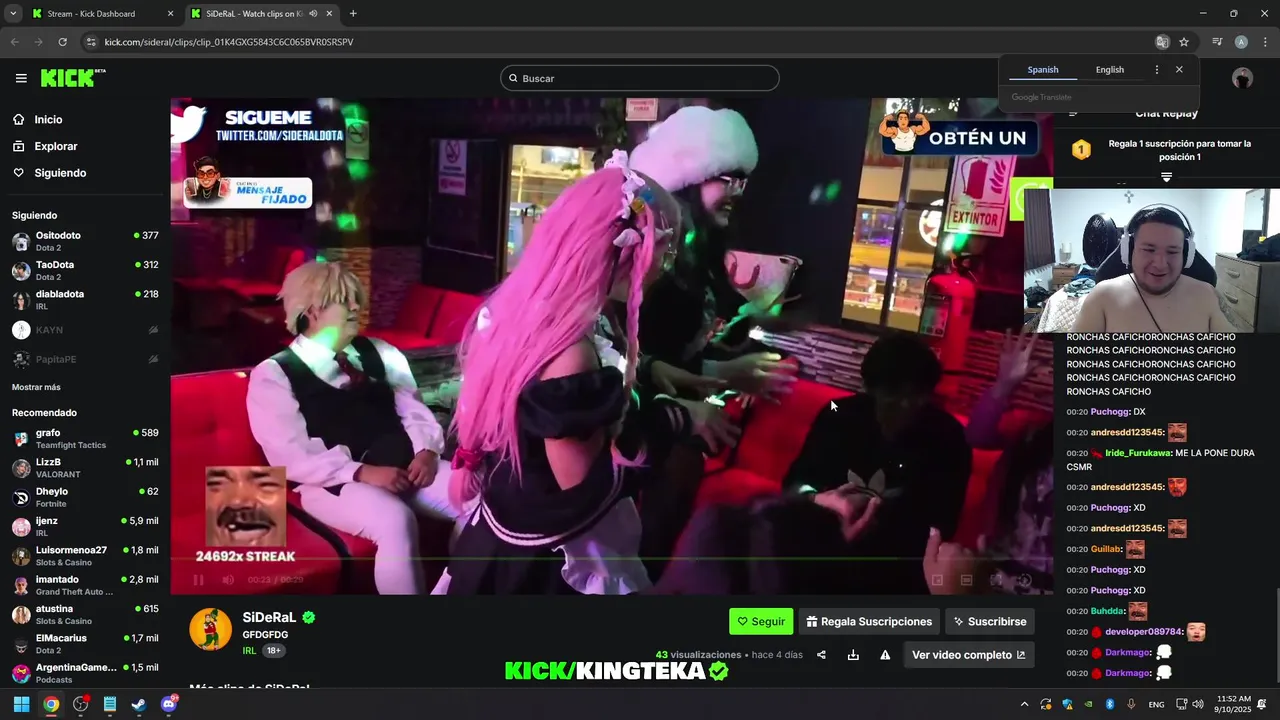Select Spanish tab in translate popup
Viewport: 1280px width, 720px height.
pos(1043,70)
